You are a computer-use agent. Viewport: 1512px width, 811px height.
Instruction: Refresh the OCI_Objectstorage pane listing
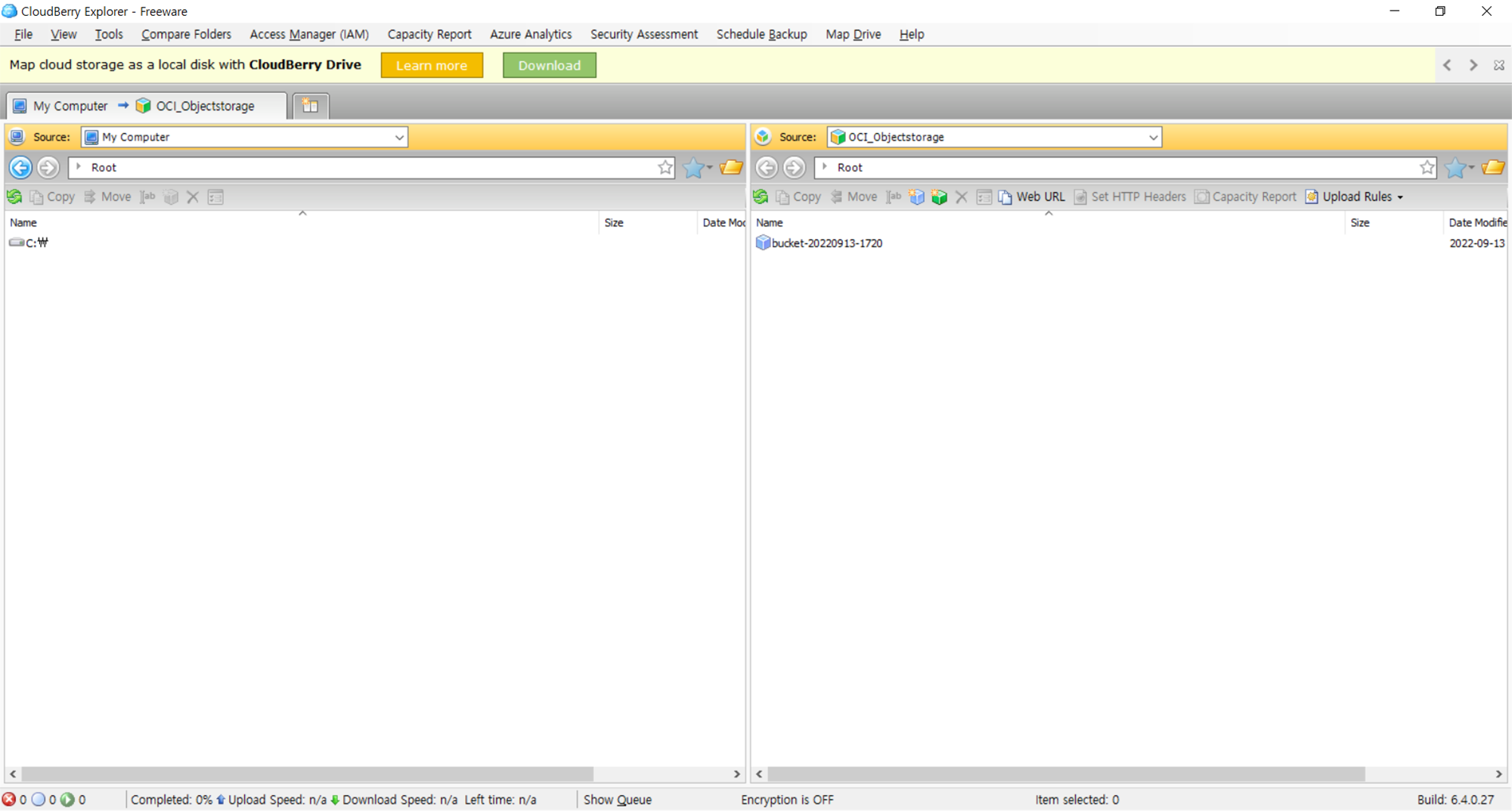(761, 197)
